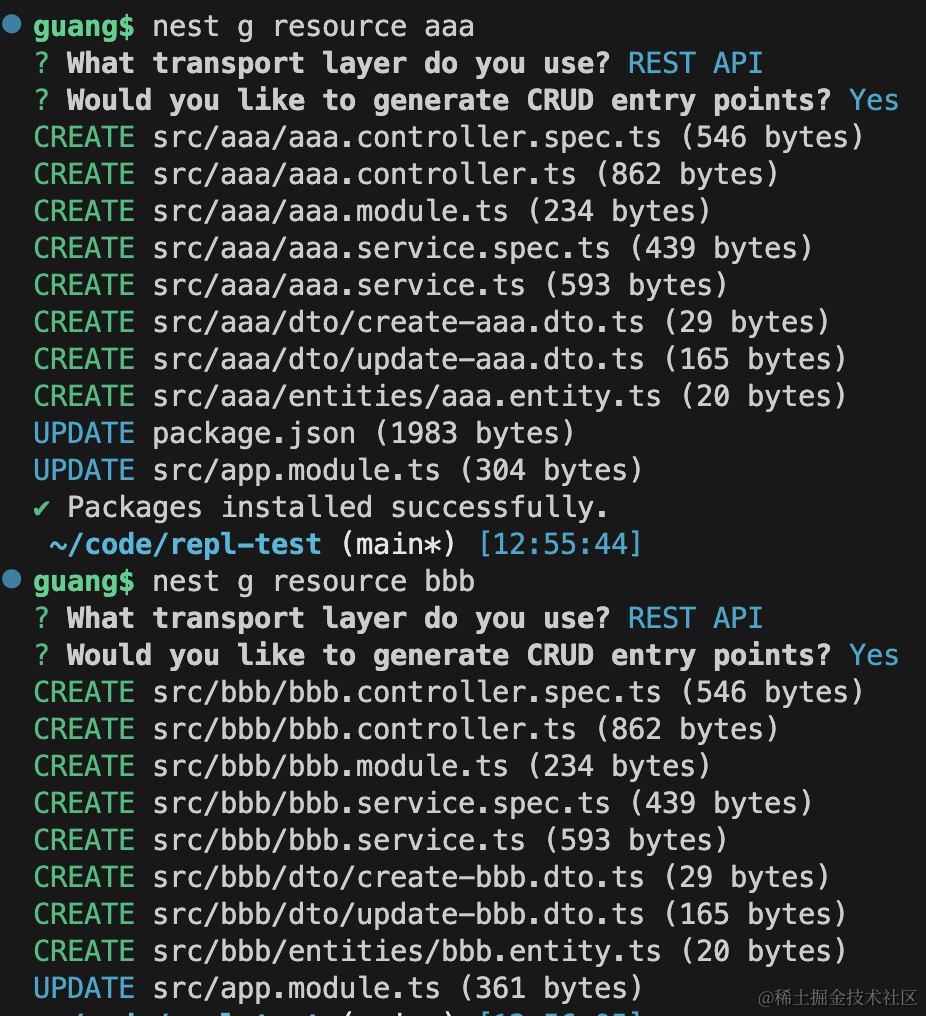Open the src/aaa/dto/create-aaa.dto.ts path
926x1016 pixels.
coord(398,322)
